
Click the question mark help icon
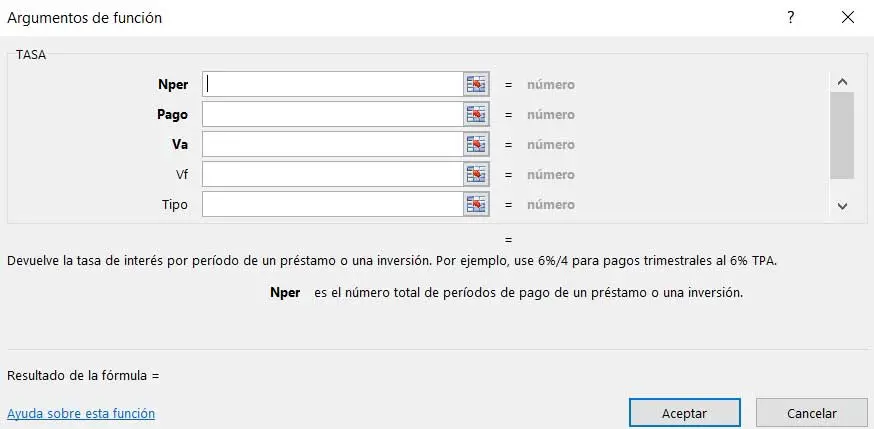790,18
